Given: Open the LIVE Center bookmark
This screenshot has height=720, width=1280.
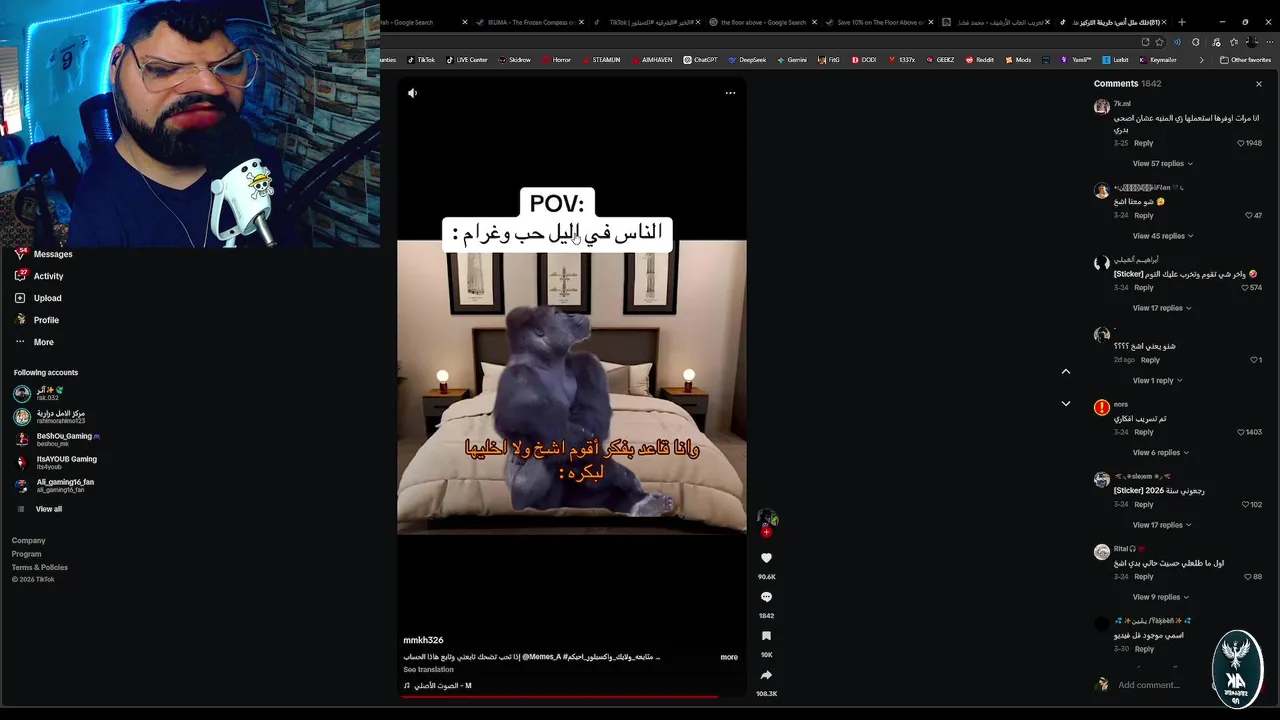Looking at the screenshot, I should (x=466, y=60).
